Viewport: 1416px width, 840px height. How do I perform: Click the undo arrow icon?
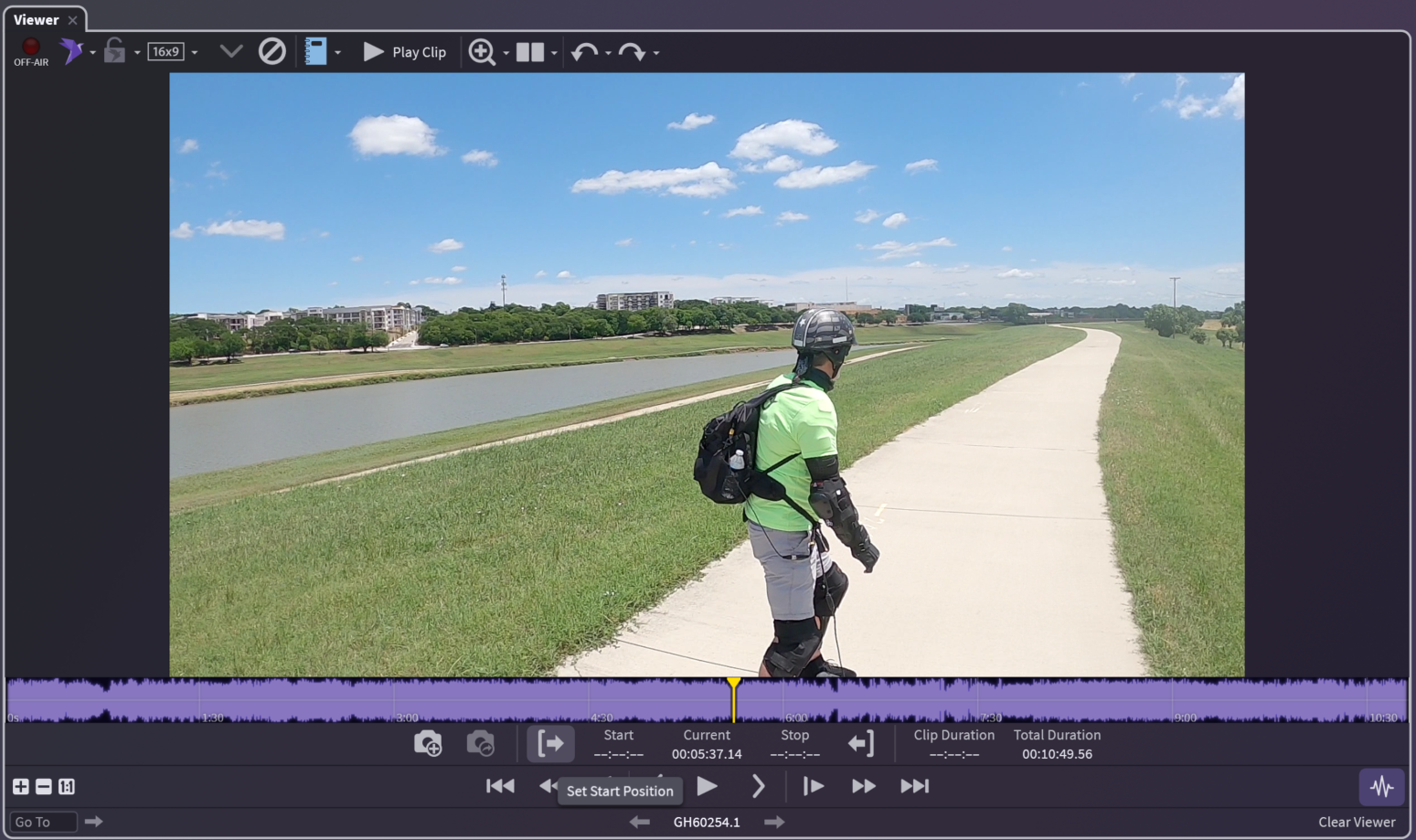pos(584,52)
